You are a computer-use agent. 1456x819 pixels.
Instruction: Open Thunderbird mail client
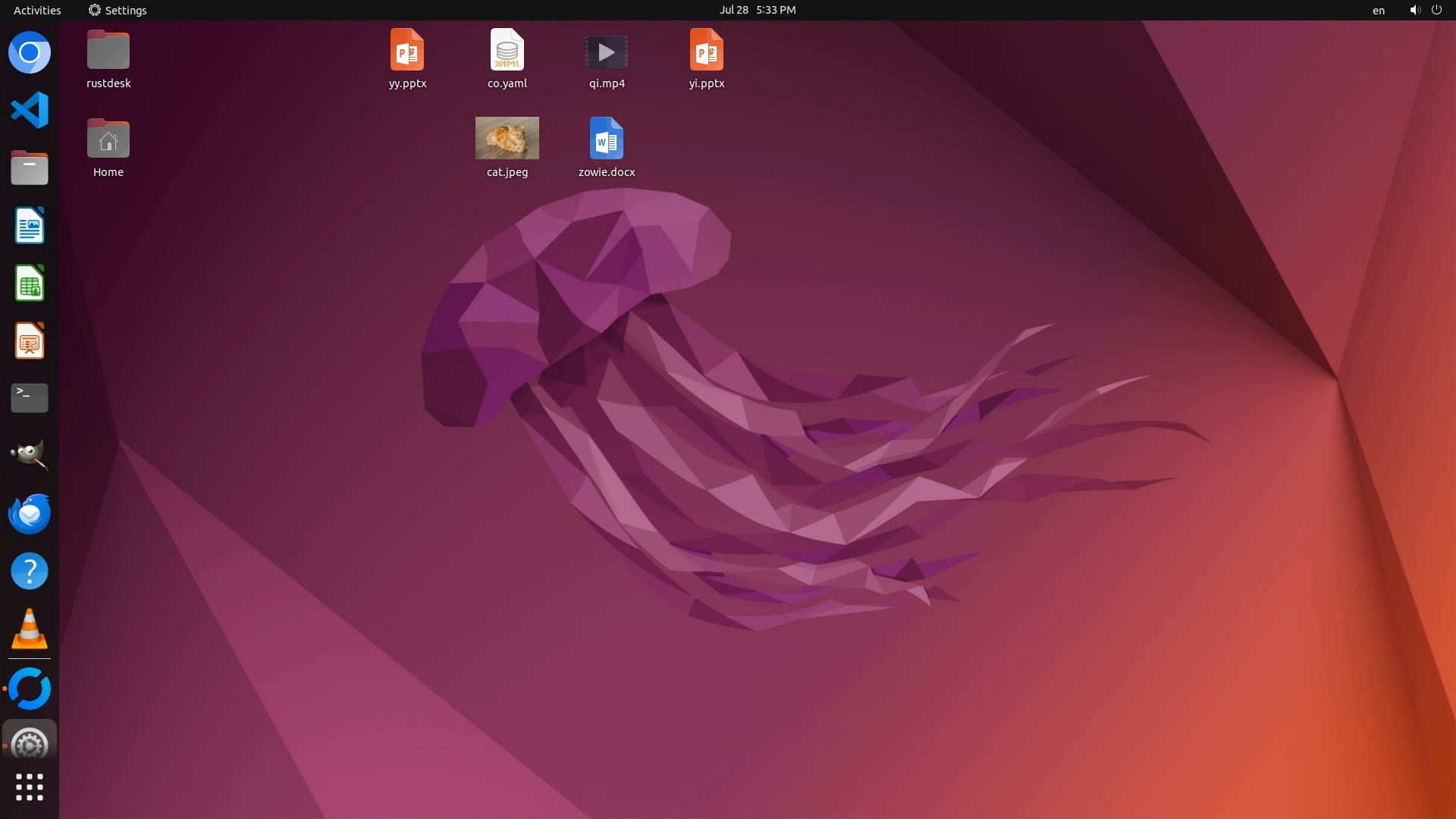coord(30,513)
